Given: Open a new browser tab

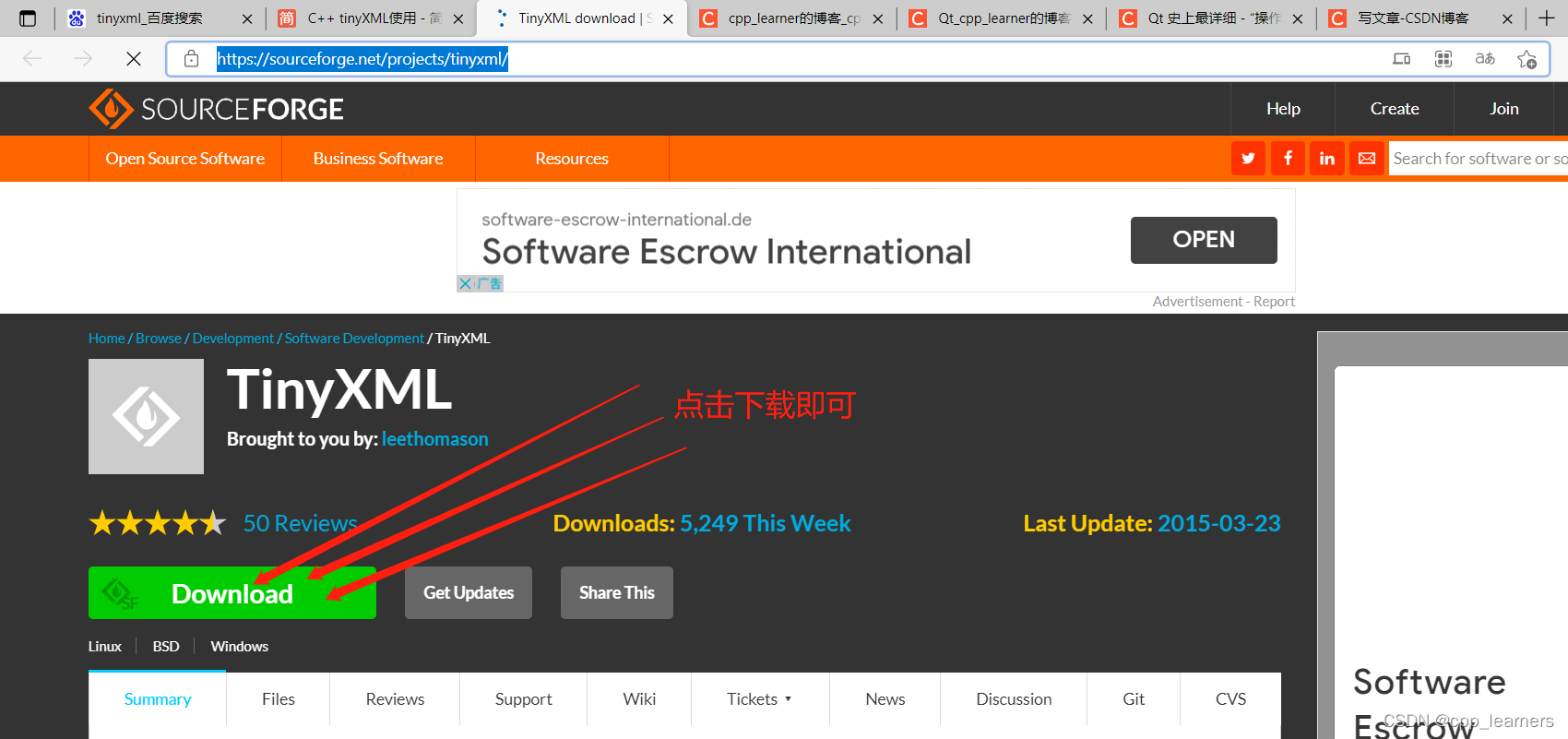Looking at the screenshot, I should (1547, 18).
